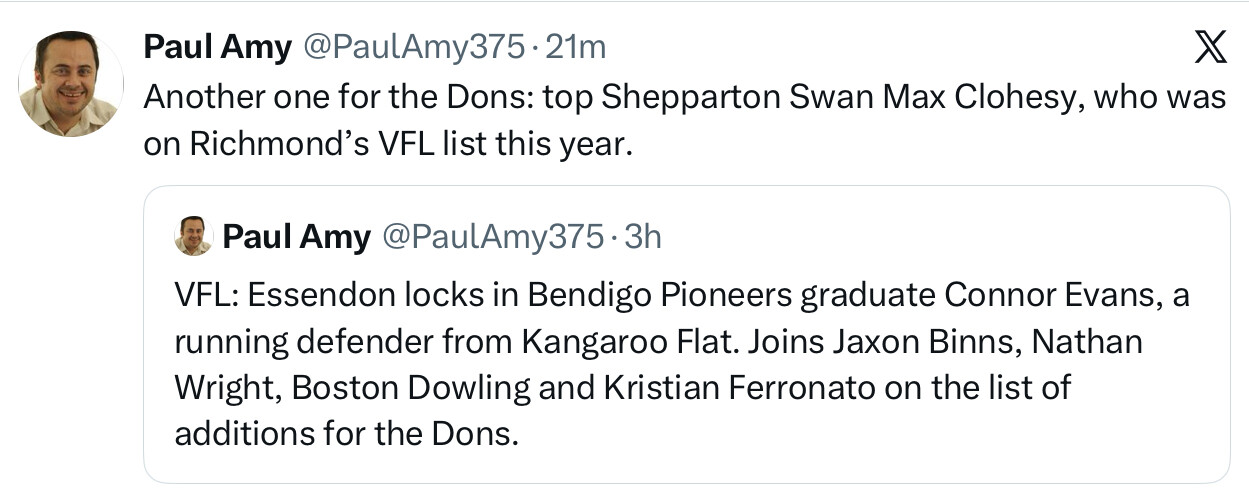The width and height of the screenshot is (1249, 490).
Task: Open the 3h timestamp of quoted tweet
Action: tap(643, 236)
